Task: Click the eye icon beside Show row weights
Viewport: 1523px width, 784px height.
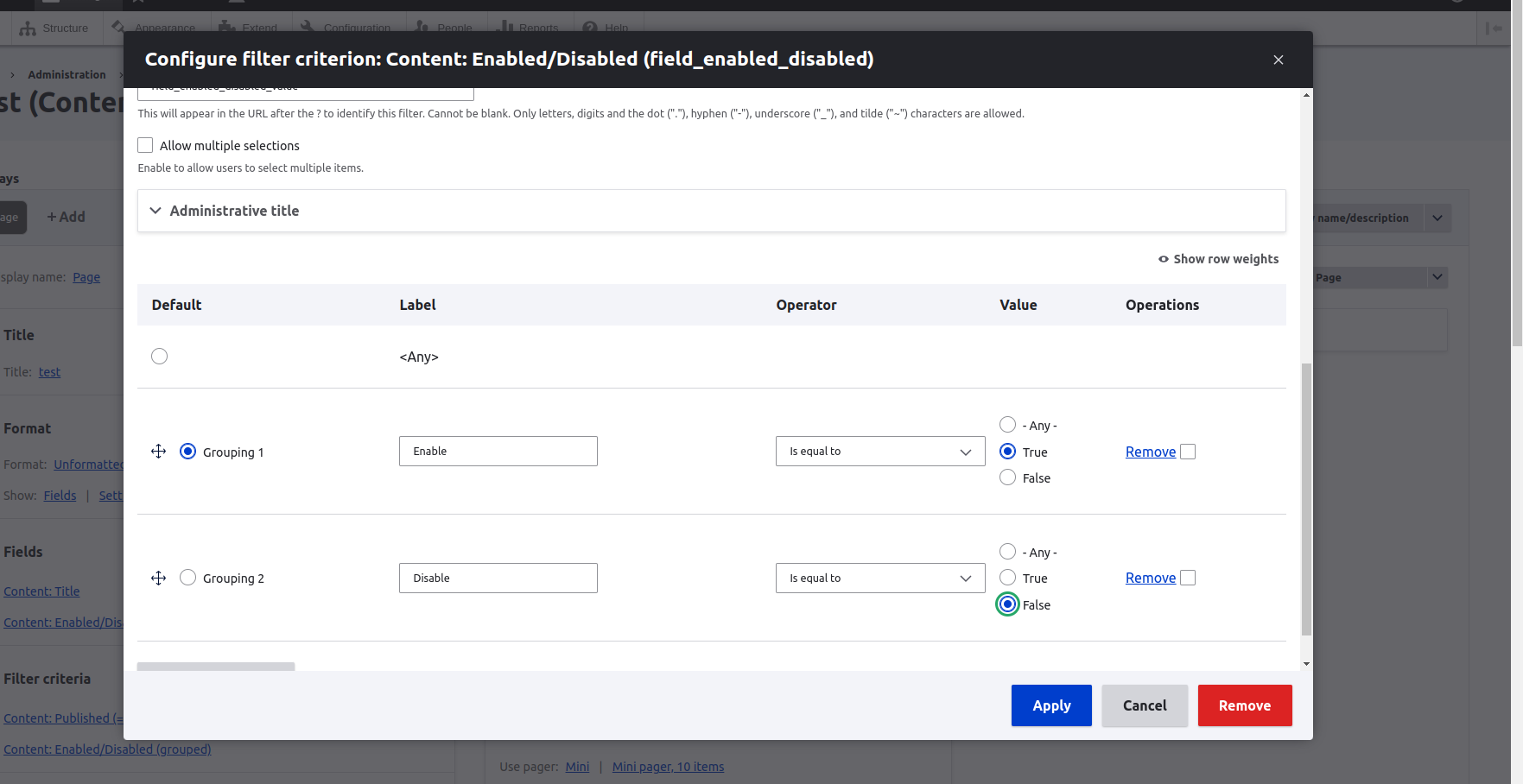Action: pyautogui.click(x=1163, y=259)
